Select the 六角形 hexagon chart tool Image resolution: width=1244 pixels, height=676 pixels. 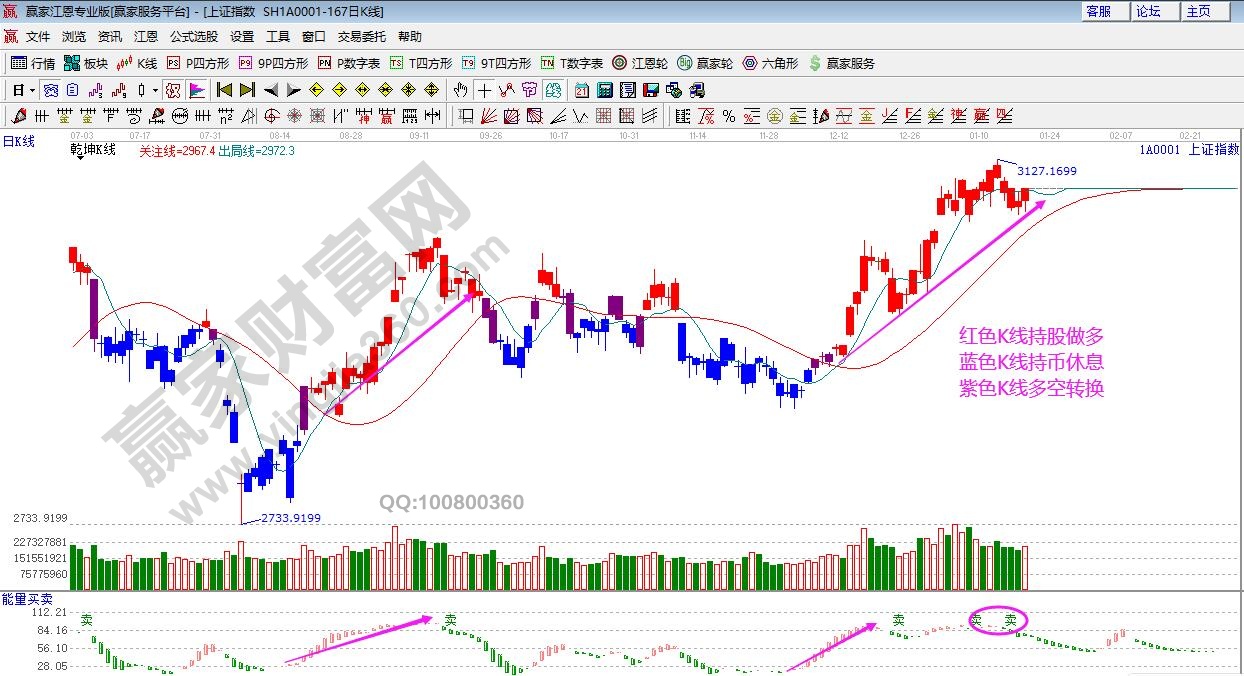[x=770, y=63]
